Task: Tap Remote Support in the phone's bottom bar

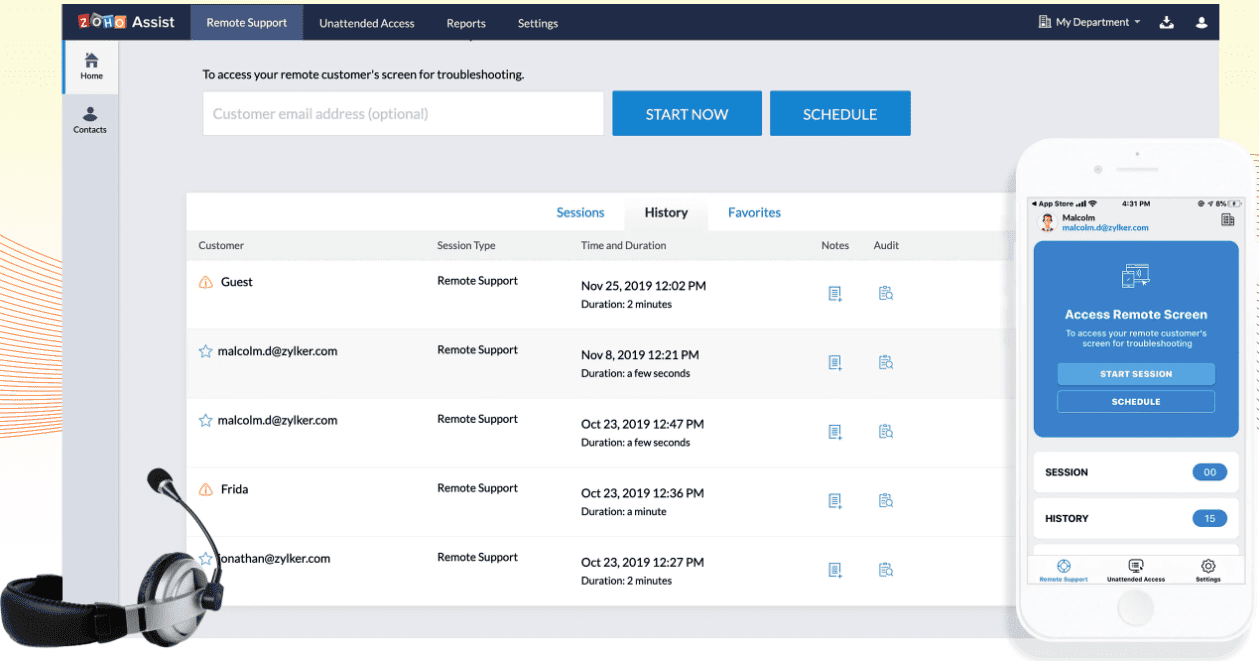Action: tap(1064, 571)
